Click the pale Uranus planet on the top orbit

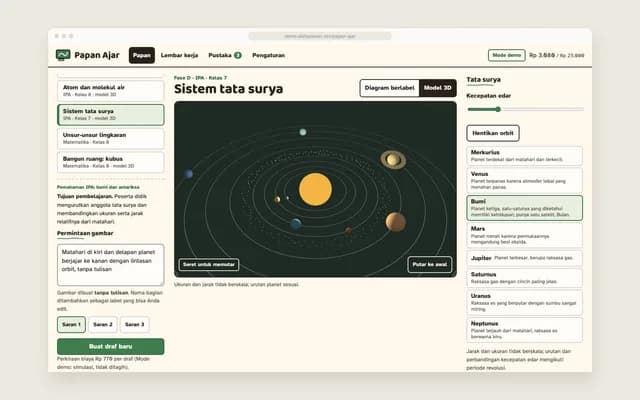[x=303, y=132]
